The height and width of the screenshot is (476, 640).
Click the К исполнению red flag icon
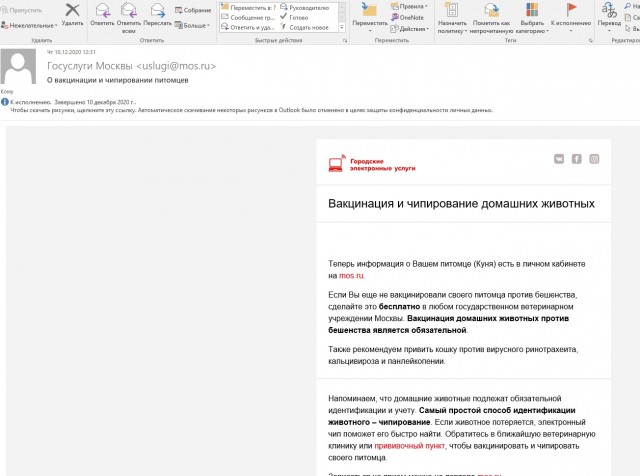pos(571,9)
